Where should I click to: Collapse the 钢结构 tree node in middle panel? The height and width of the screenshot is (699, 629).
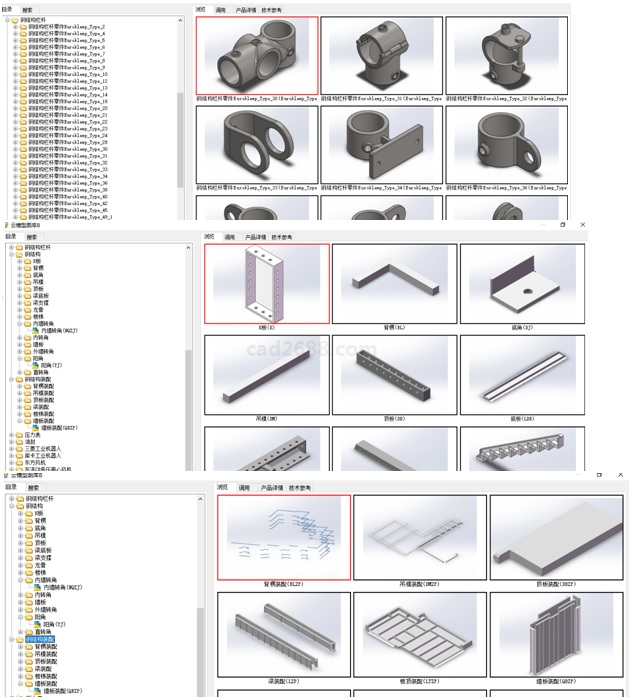(11, 255)
